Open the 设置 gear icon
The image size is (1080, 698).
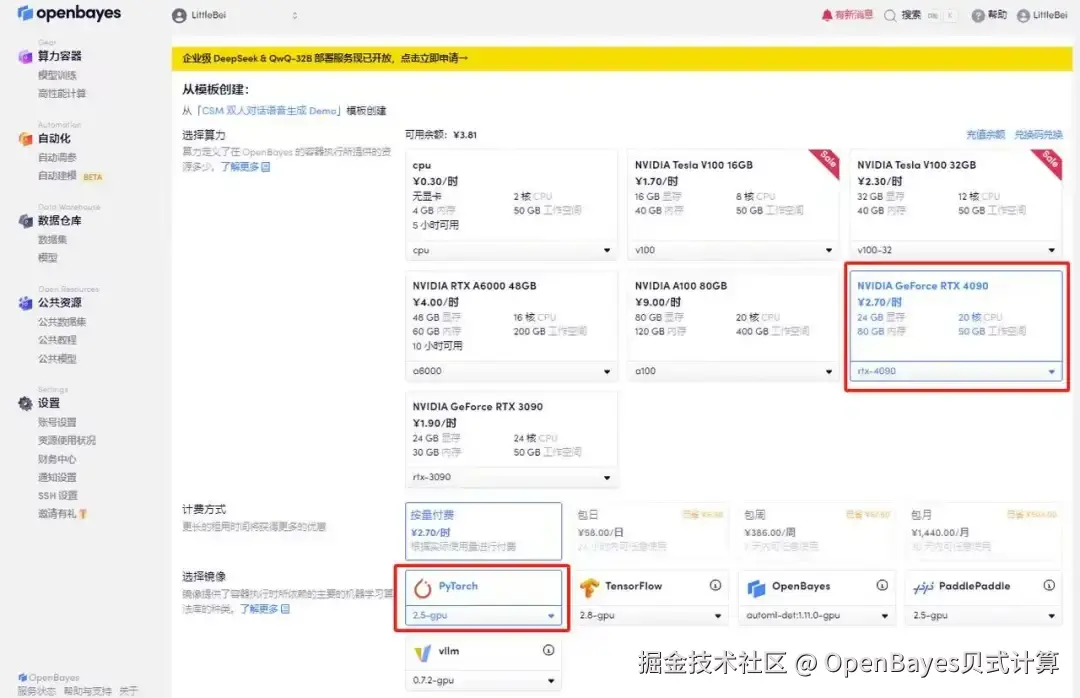tap(25, 404)
